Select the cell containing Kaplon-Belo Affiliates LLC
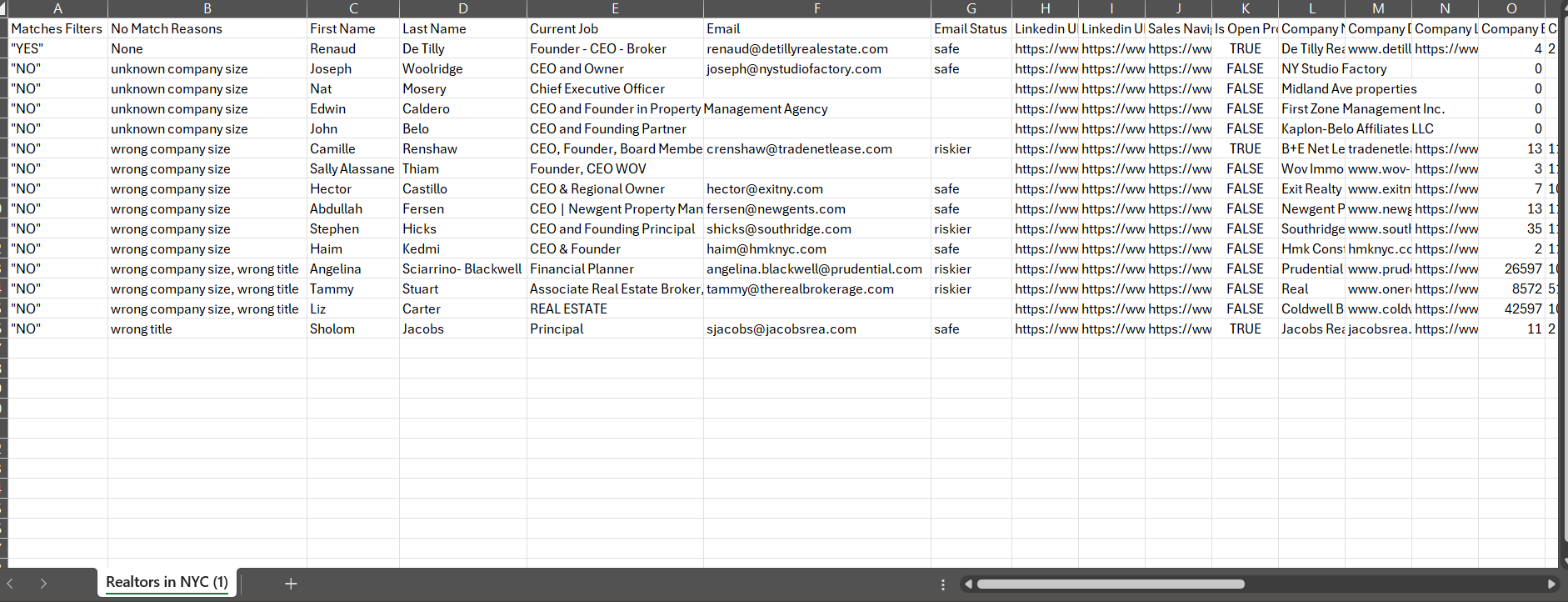The height and width of the screenshot is (602, 1568). pos(1356,128)
